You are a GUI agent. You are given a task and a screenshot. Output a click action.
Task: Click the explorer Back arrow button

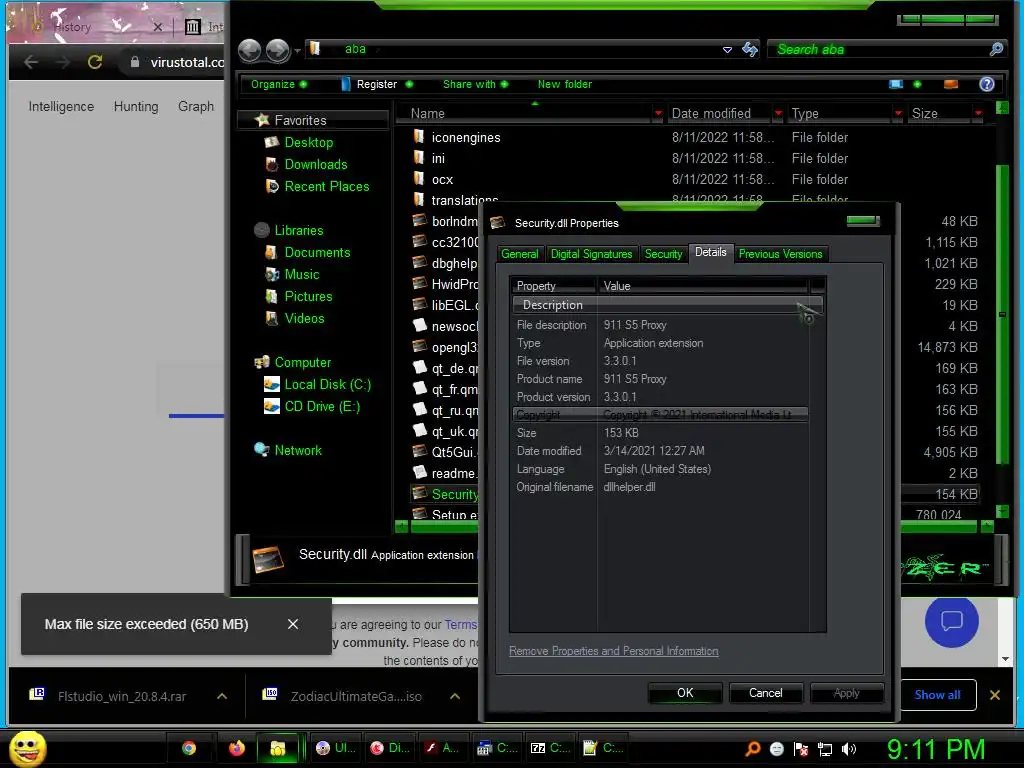pos(249,50)
